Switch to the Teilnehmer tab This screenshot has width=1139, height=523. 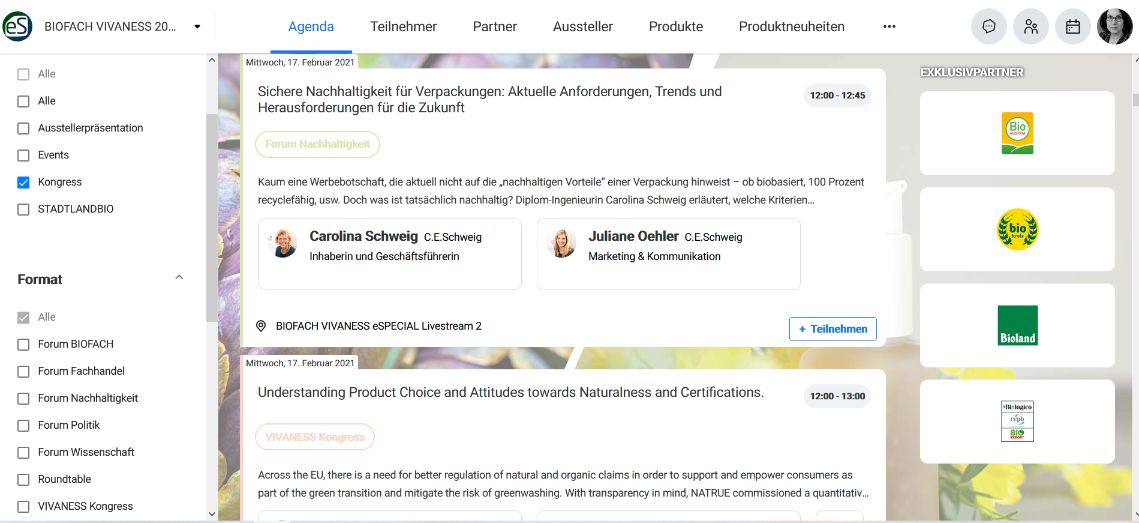point(403,27)
